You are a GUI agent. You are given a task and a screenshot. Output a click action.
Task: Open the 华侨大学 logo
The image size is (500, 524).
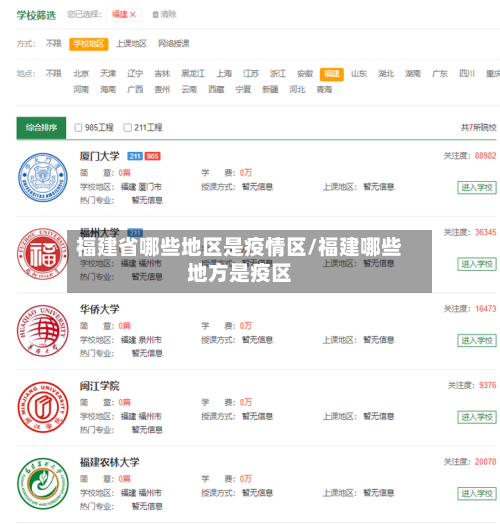(43, 331)
